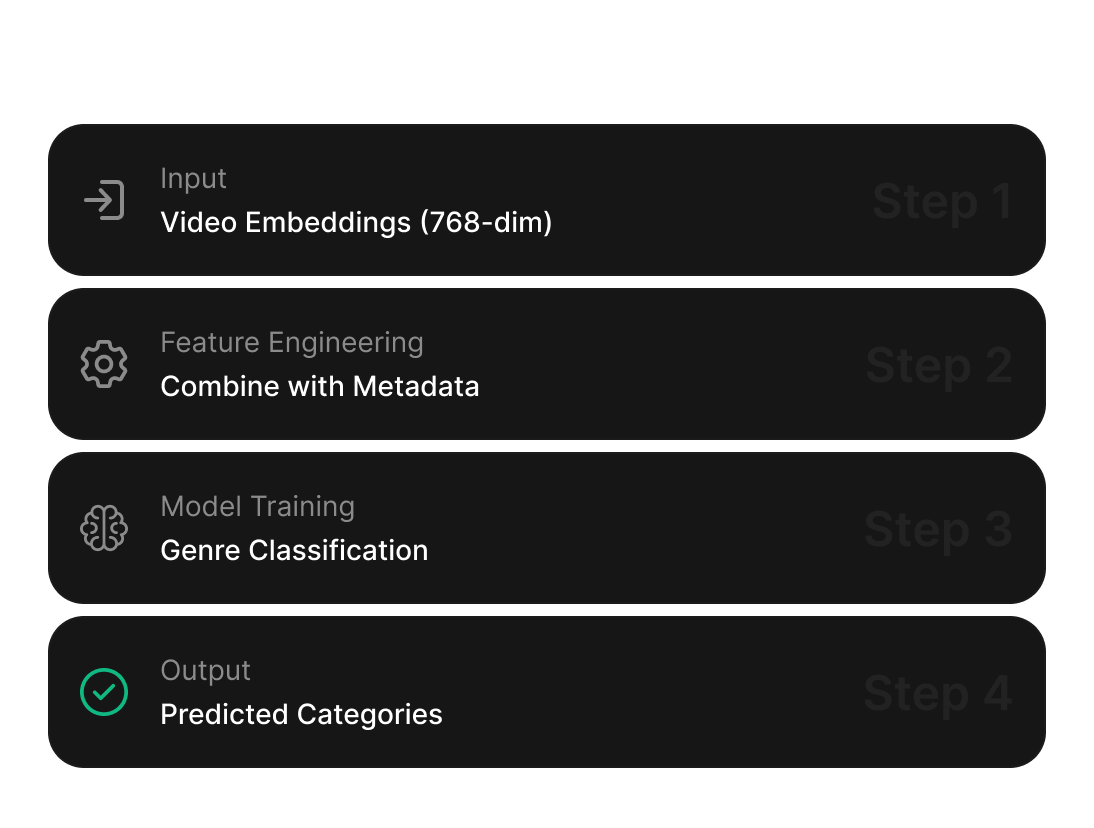
Task: Click the Model Training brain icon
Action: (104, 529)
